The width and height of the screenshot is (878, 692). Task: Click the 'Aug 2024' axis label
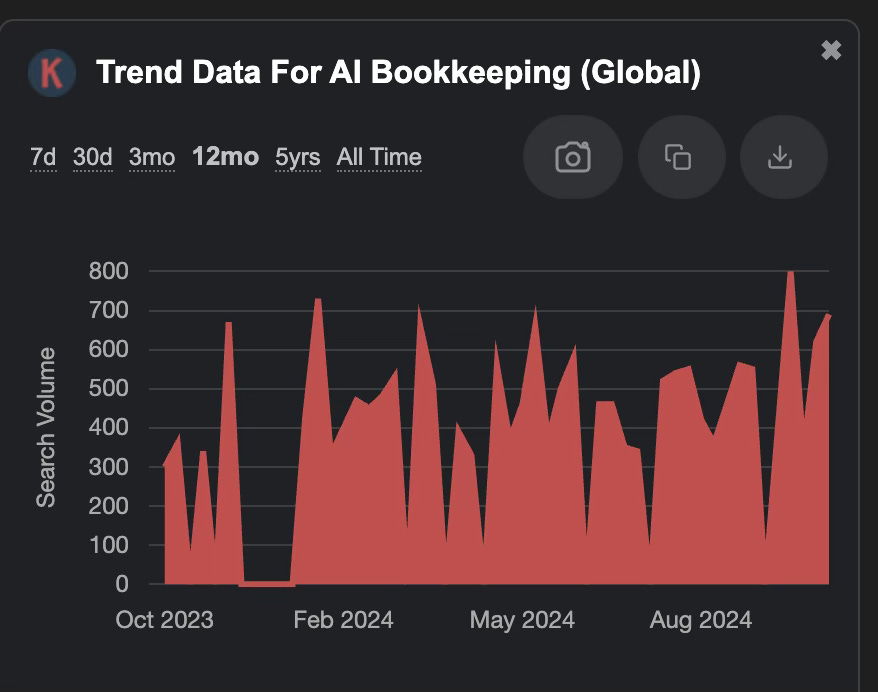coord(700,620)
